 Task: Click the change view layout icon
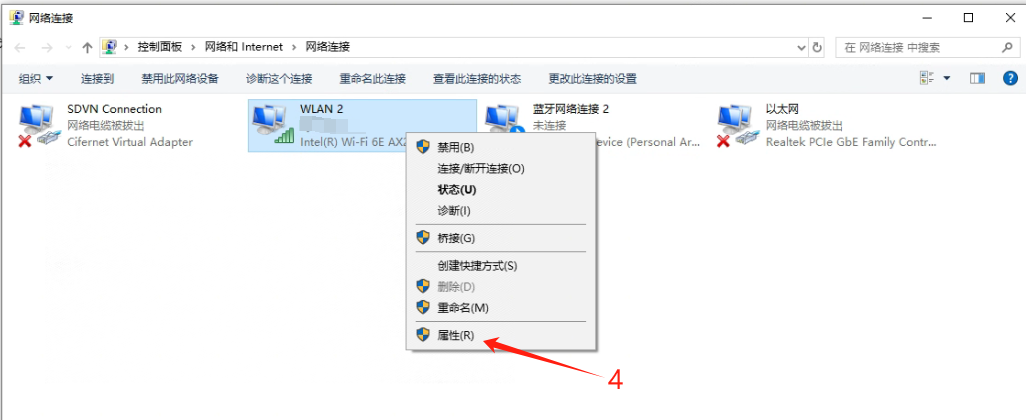(927, 79)
